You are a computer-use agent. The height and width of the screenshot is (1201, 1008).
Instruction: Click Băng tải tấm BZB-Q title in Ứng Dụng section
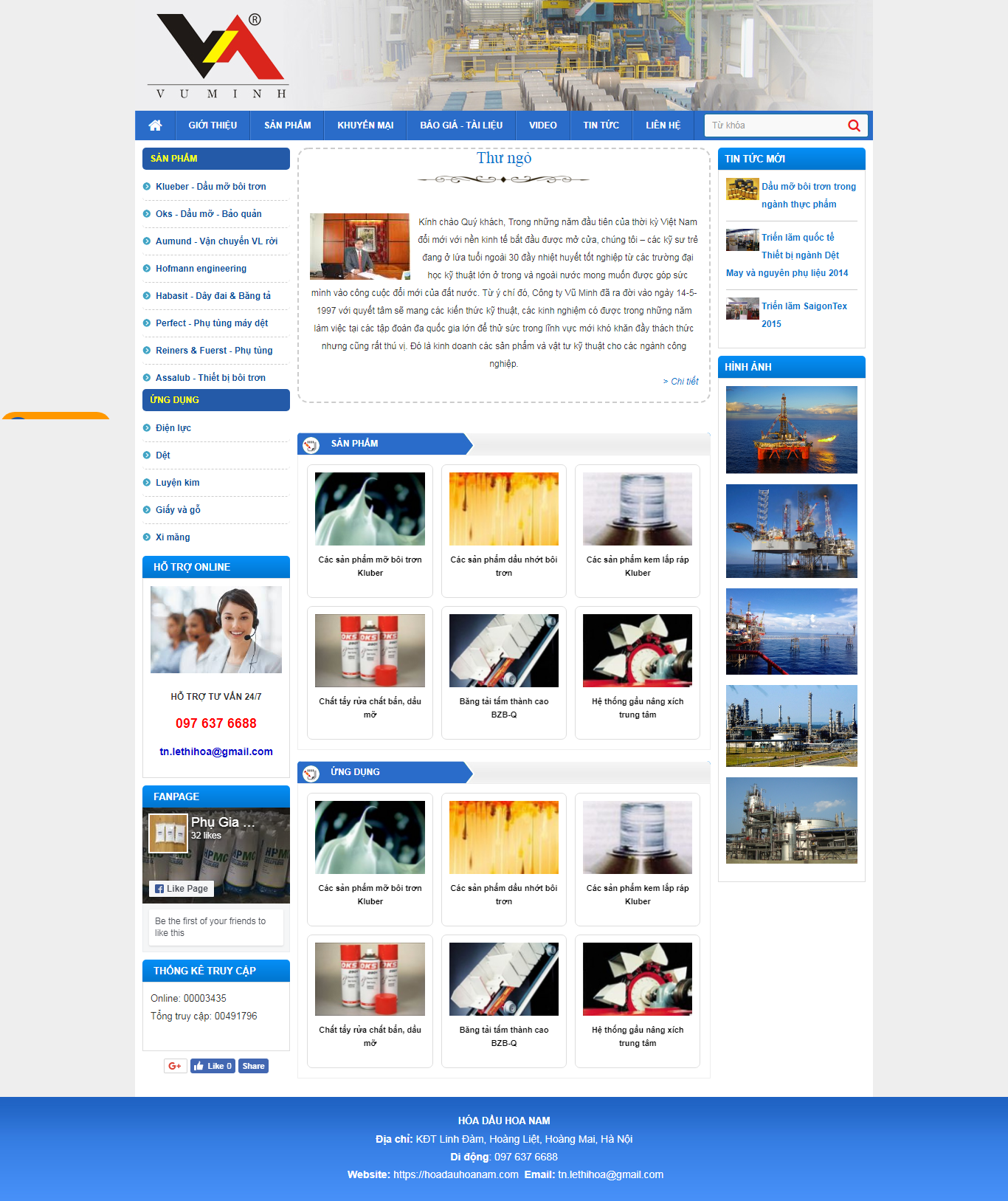(x=504, y=1036)
